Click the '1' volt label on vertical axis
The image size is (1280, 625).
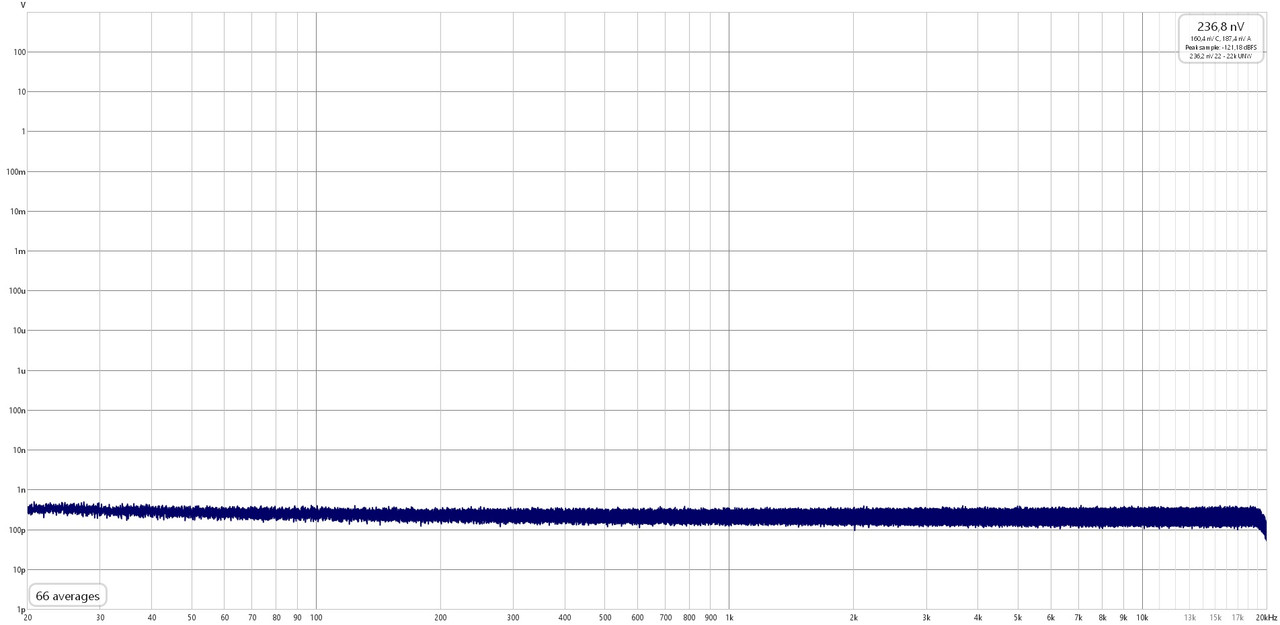click(x=23, y=132)
